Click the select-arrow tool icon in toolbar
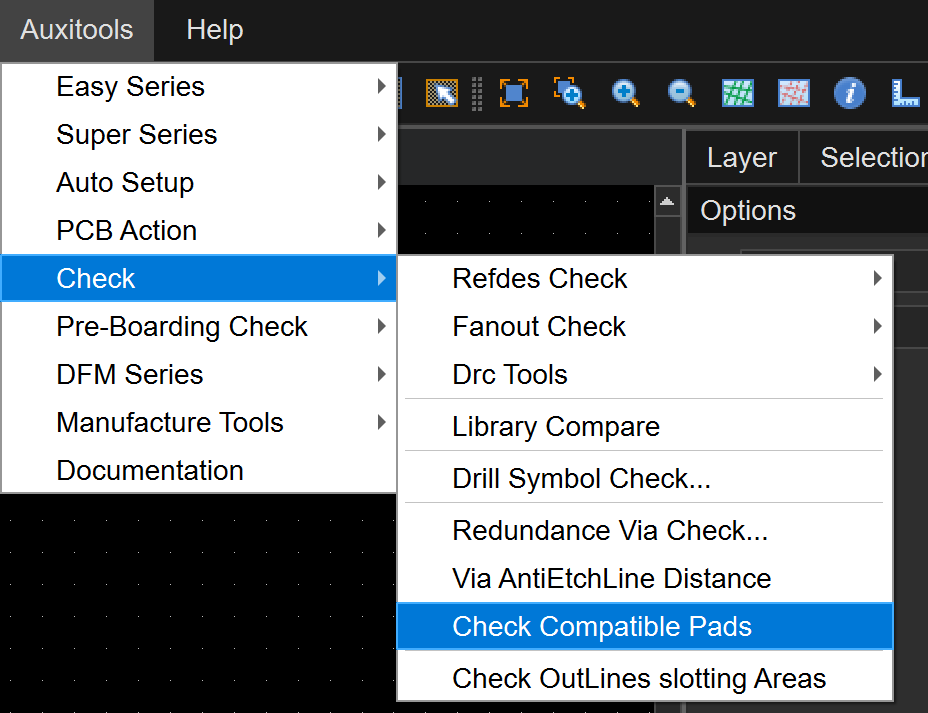The width and height of the screenshot is (928, 713). [441, 94]
